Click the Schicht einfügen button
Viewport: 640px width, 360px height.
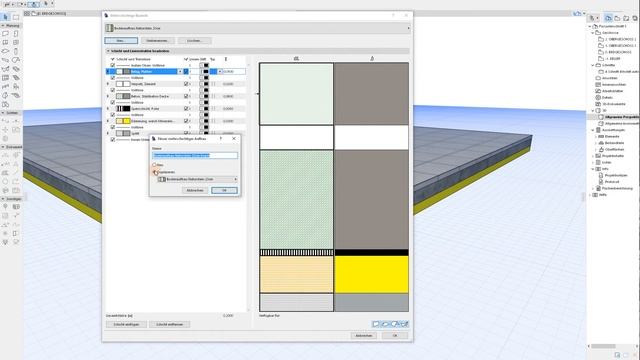[x=126, y=324]
